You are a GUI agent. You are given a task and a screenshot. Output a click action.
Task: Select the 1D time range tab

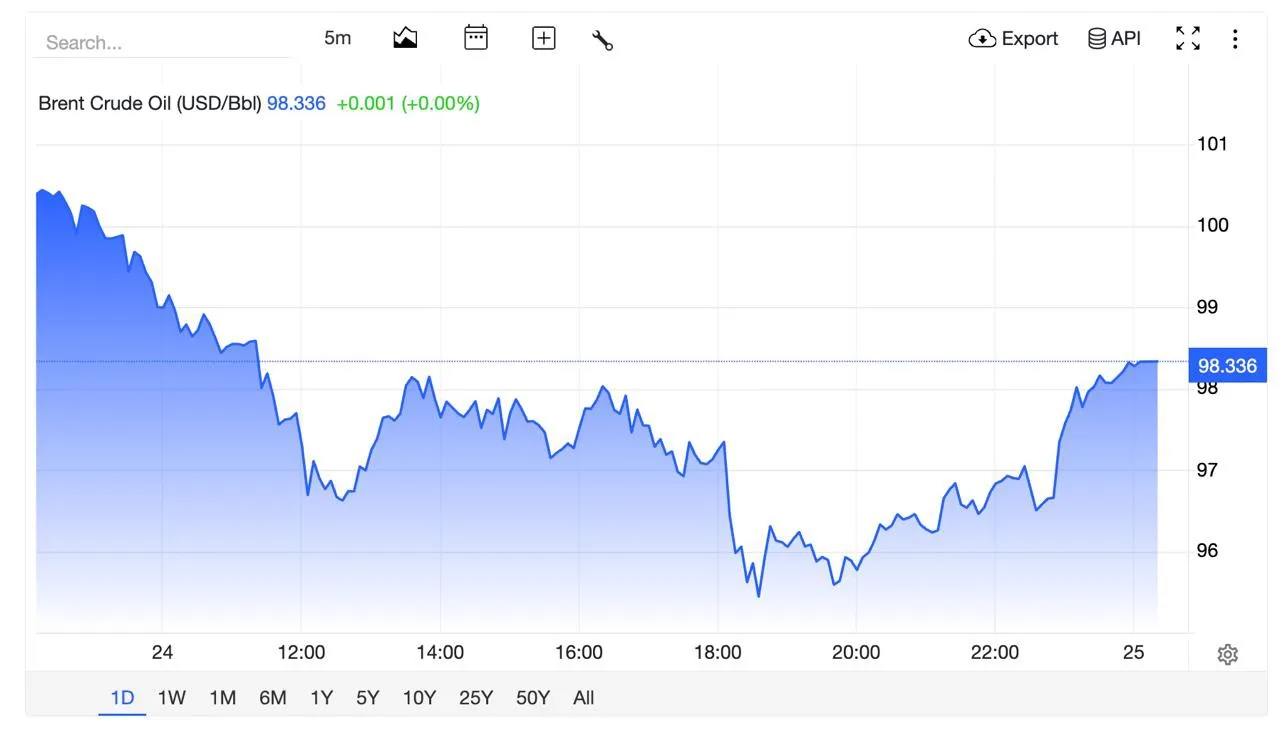coord(122,698)
